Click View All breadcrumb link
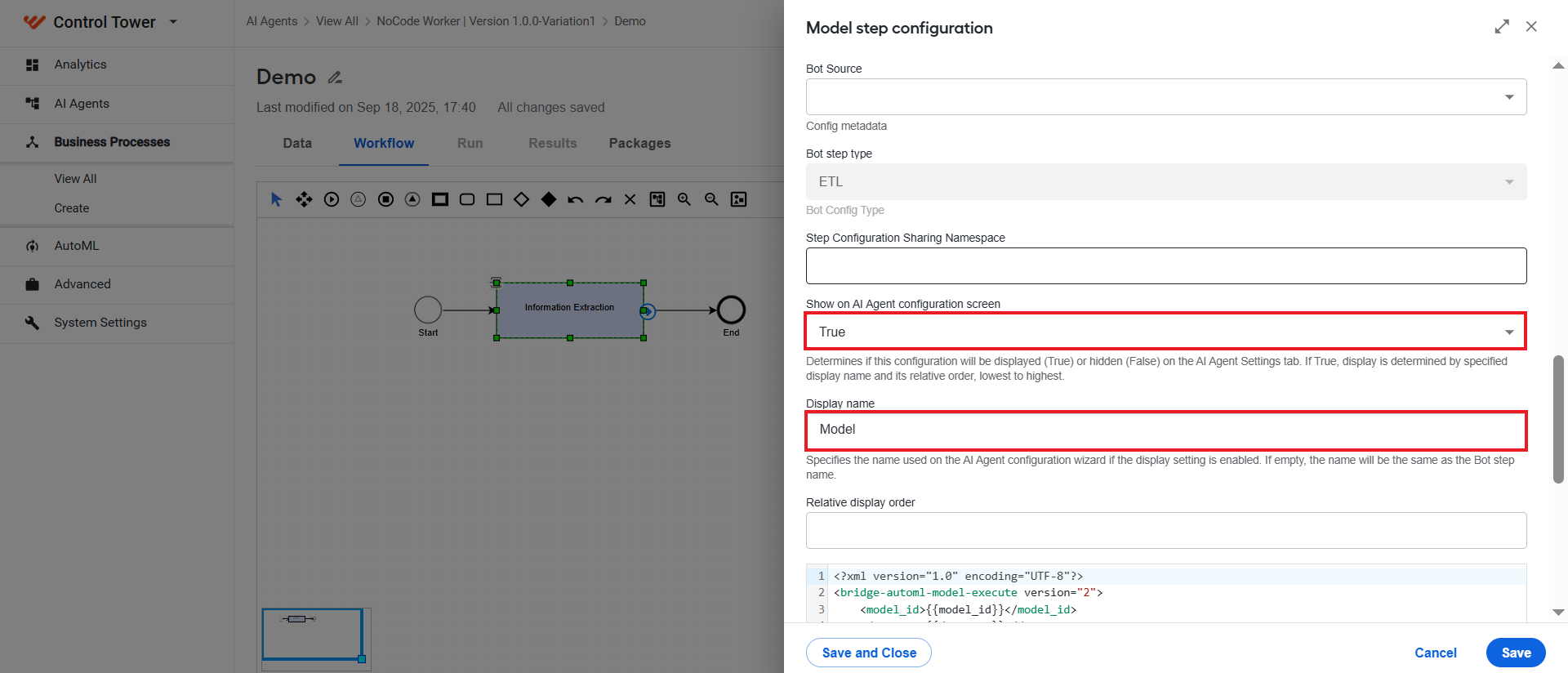 337,21
